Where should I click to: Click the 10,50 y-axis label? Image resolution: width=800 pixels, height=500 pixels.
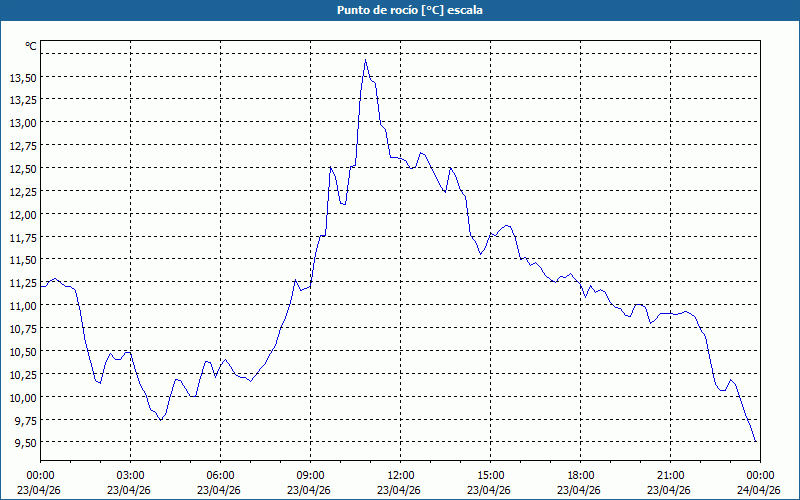(x=23, y=351)
